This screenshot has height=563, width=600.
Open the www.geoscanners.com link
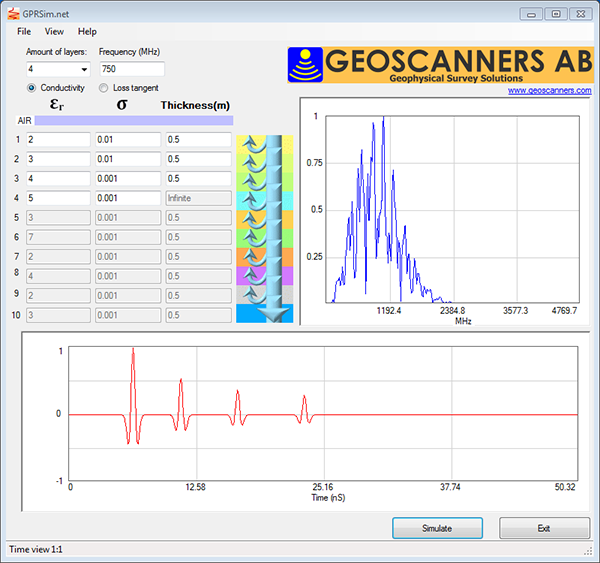pyautogui.click(x=549, y=90)
